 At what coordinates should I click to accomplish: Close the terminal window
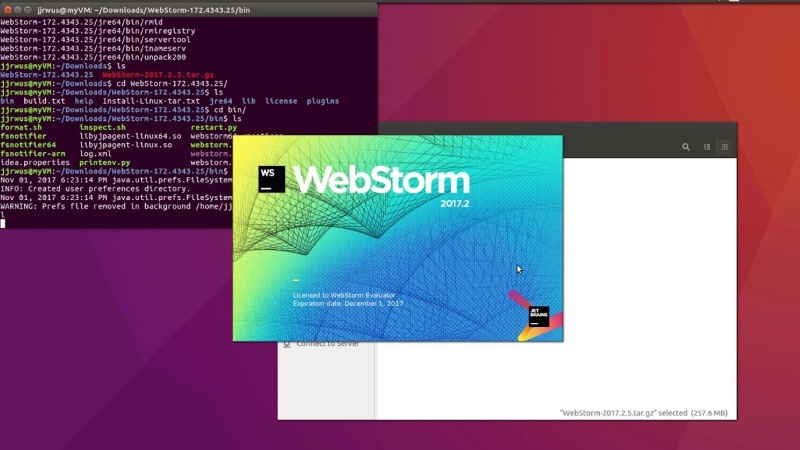8,10
